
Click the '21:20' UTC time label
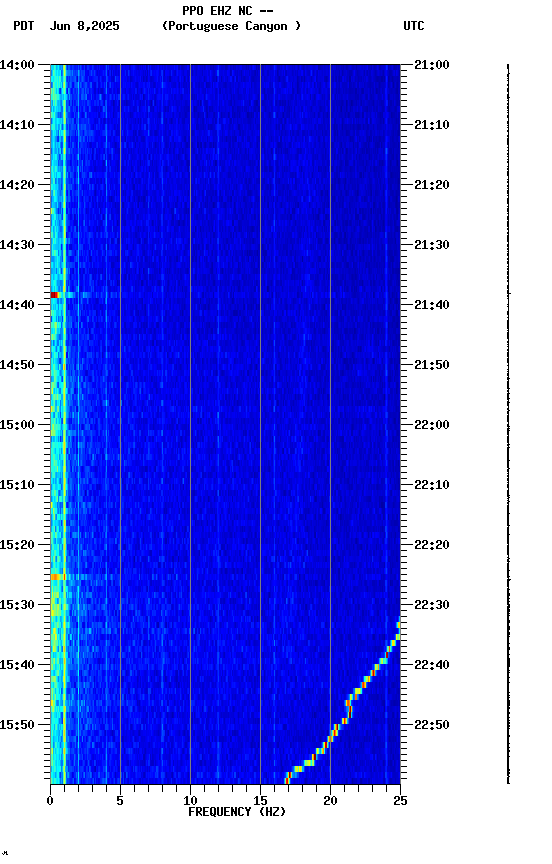tap(432, 185)
